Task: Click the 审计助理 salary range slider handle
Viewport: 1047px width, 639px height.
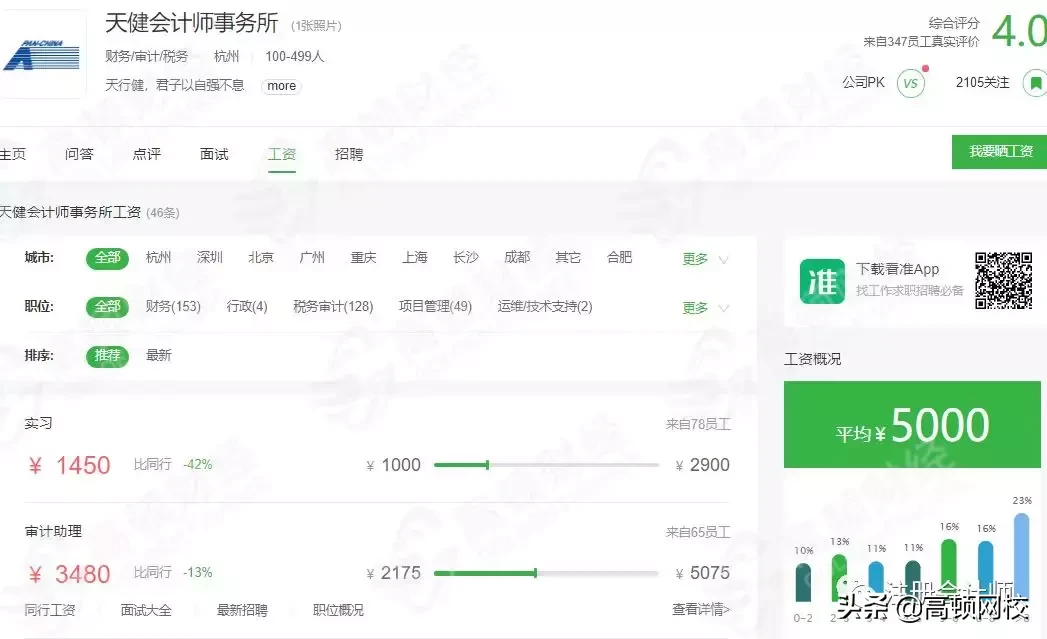Action: click(x=537, y=573)
